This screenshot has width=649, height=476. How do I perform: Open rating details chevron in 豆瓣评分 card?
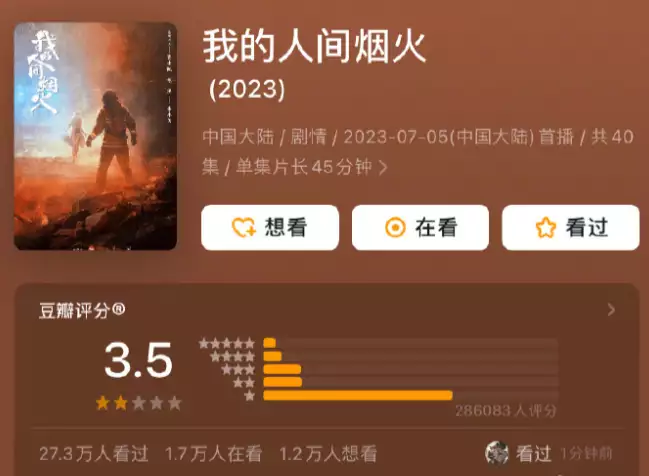pos(611,310)
